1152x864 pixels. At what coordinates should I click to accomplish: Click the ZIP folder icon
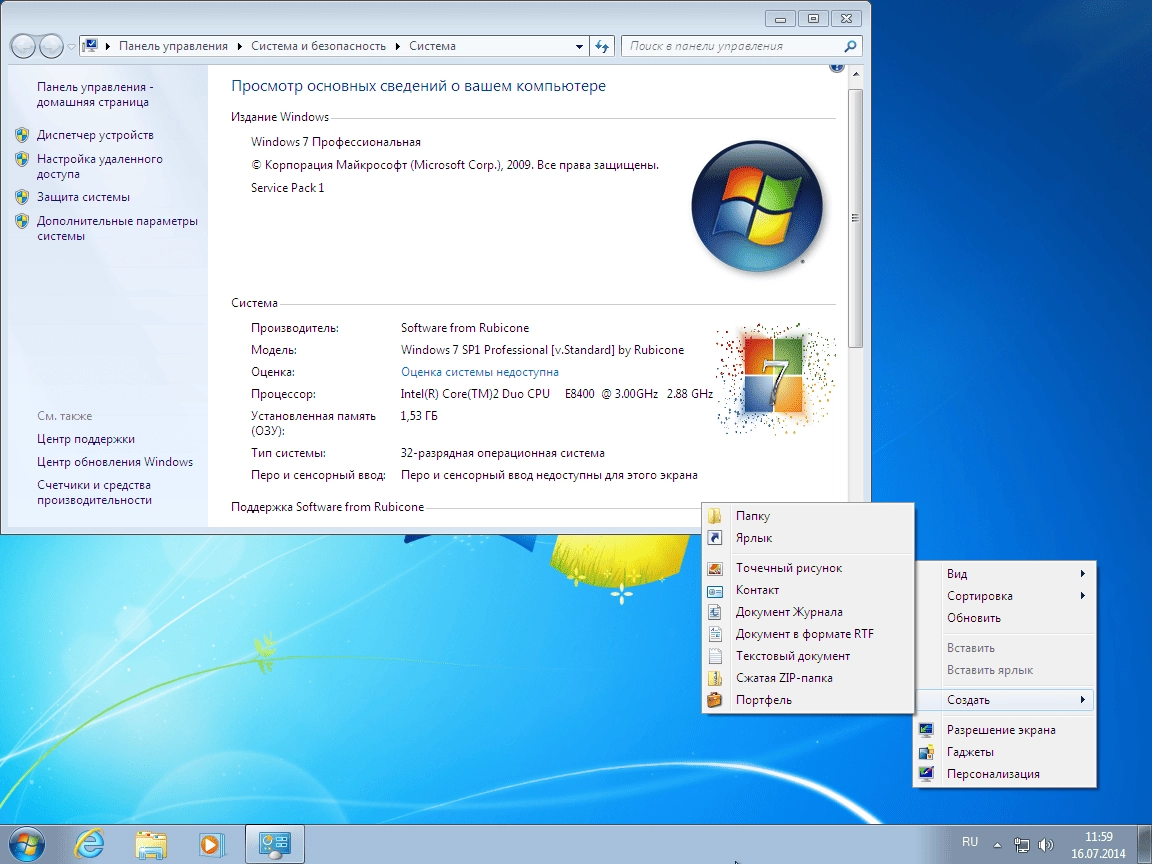[715, 678]
